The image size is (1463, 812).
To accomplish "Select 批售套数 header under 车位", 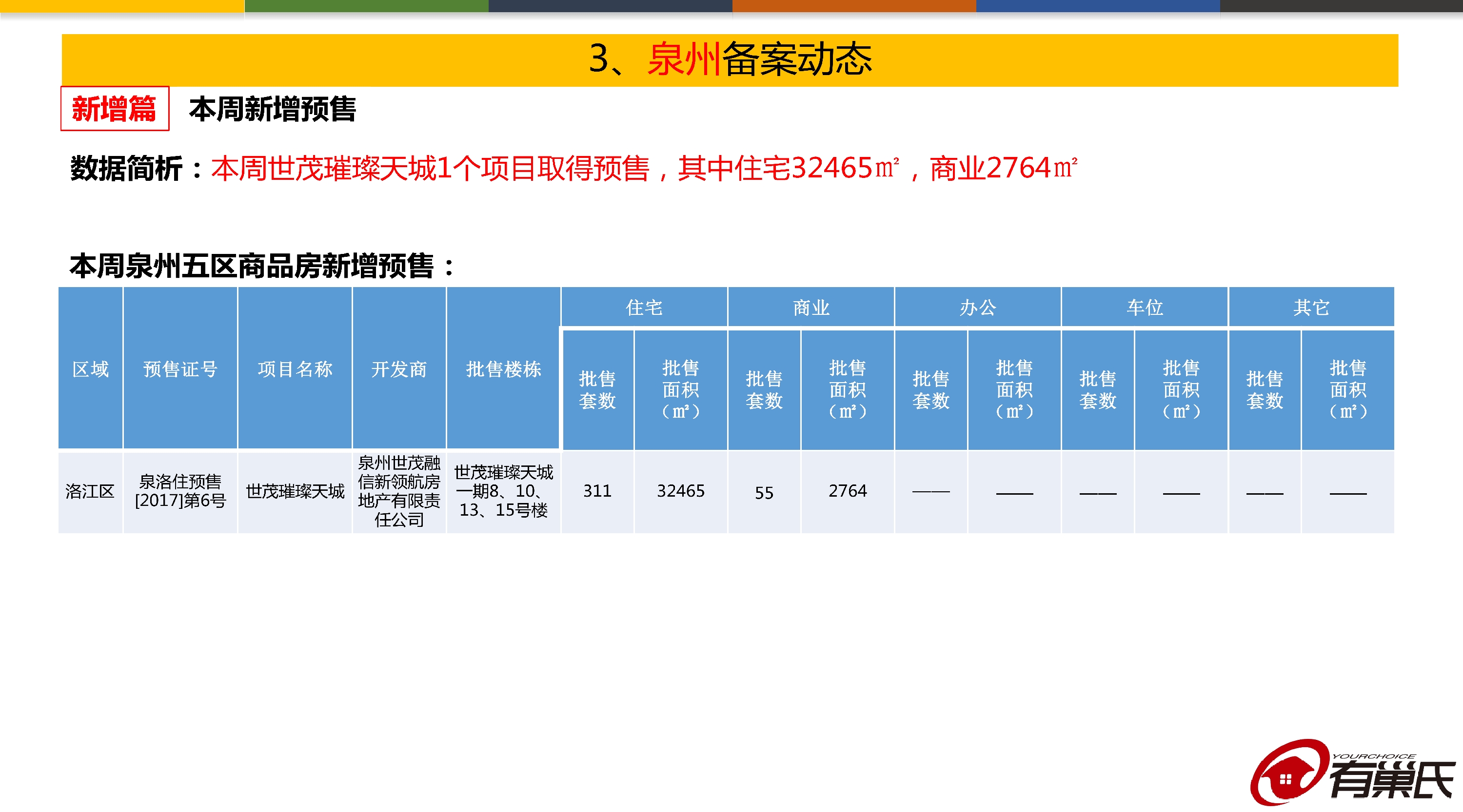I will [x=1098, y=390].
